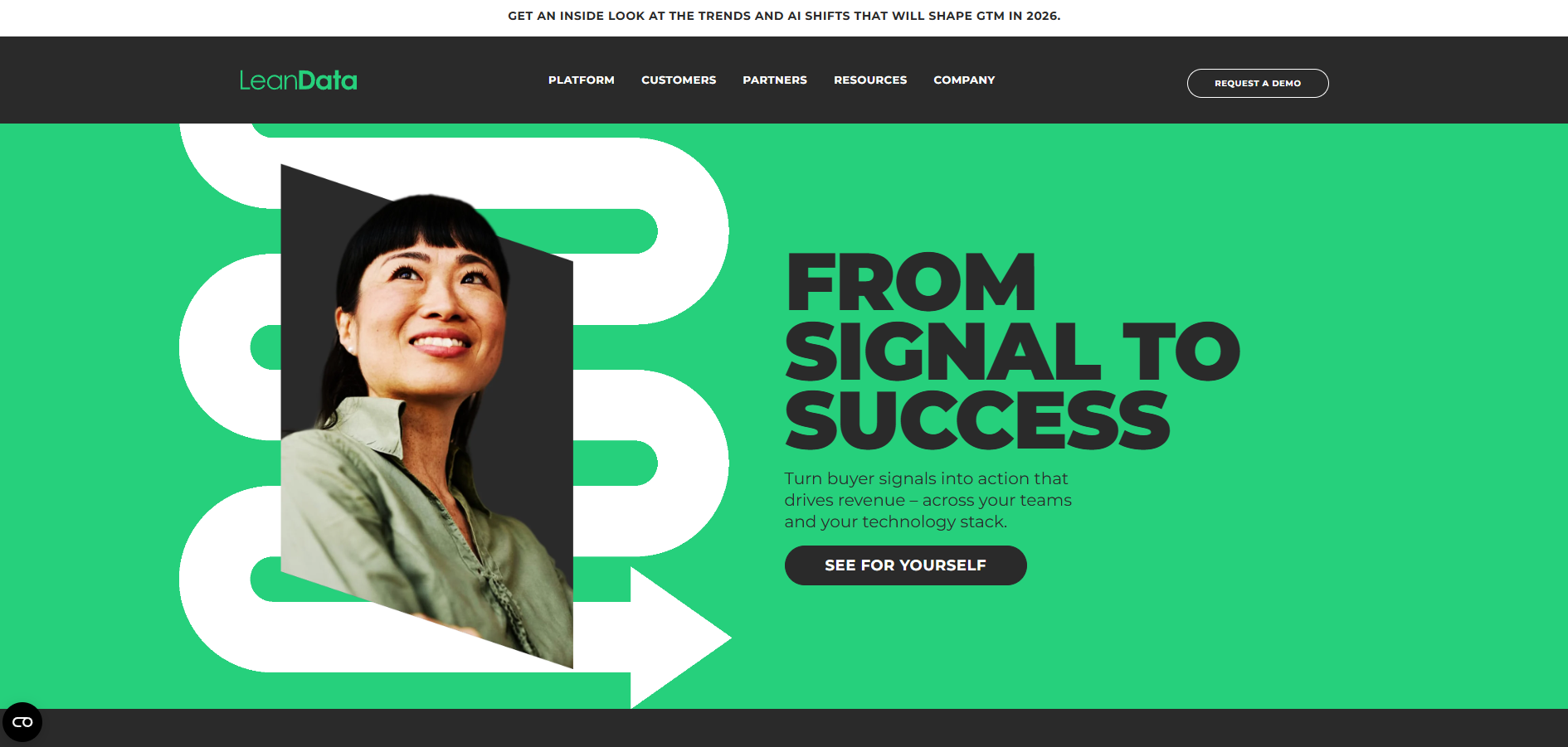Click the buyer signals description paragraph
This screenshot has height=747, width=1568.
pyautogui.click(x=928, y=500)
